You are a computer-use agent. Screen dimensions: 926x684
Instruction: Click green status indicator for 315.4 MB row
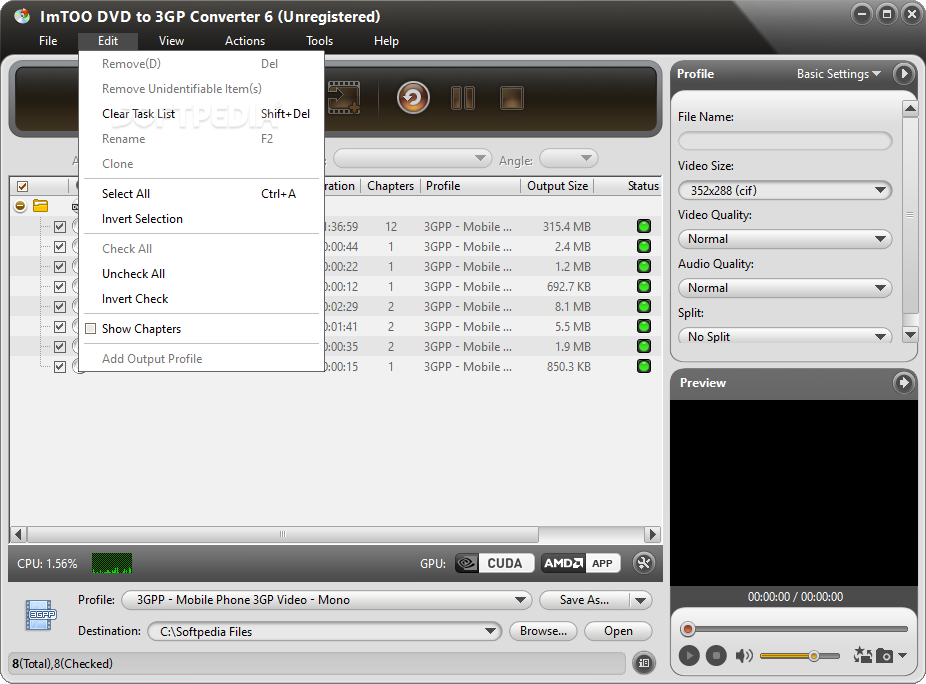click(x=644, y=226)
